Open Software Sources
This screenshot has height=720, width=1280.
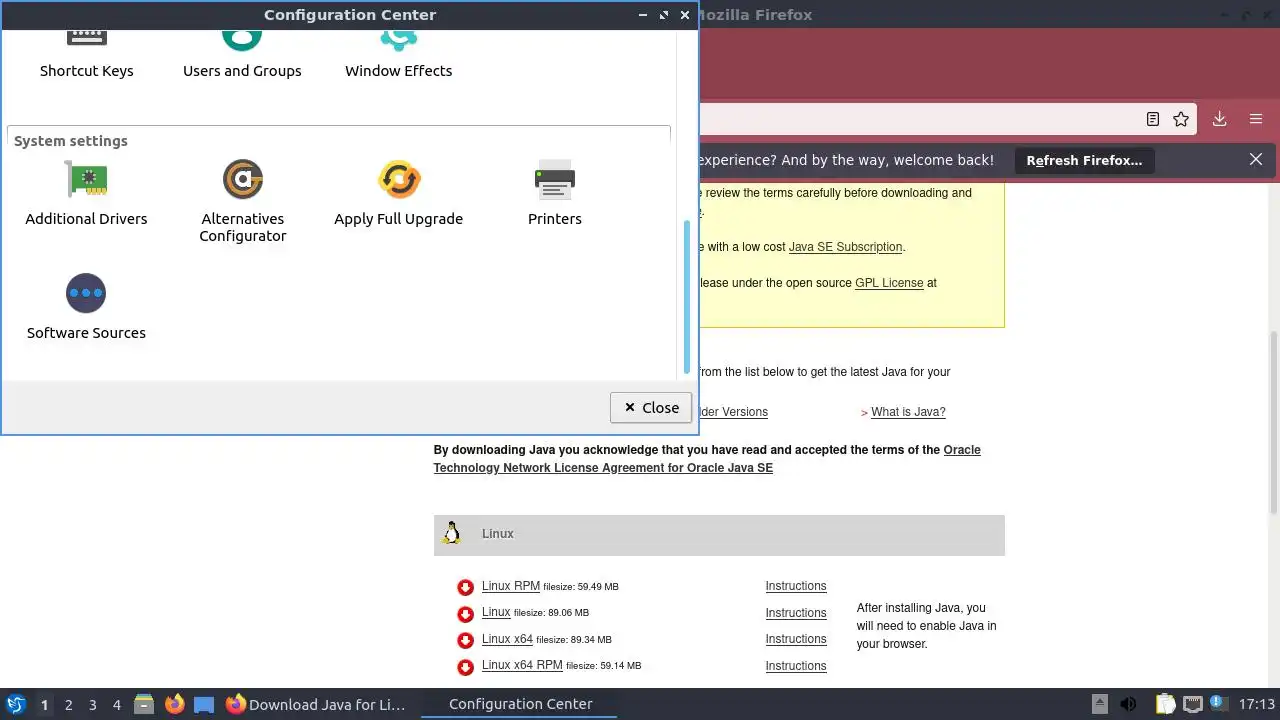click(x=86, y=307)
